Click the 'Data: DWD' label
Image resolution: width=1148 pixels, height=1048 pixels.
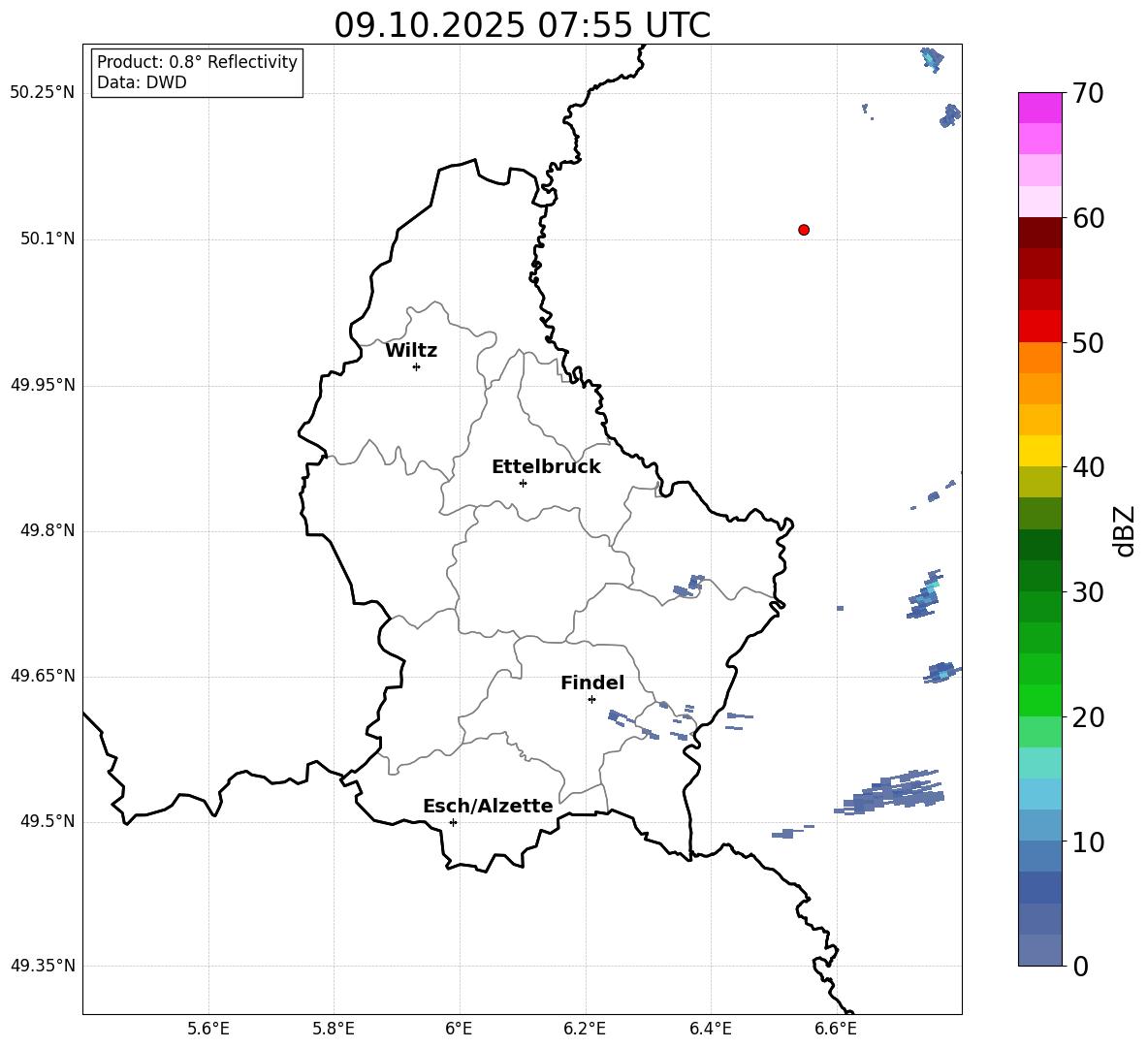[x=142, y=82]
